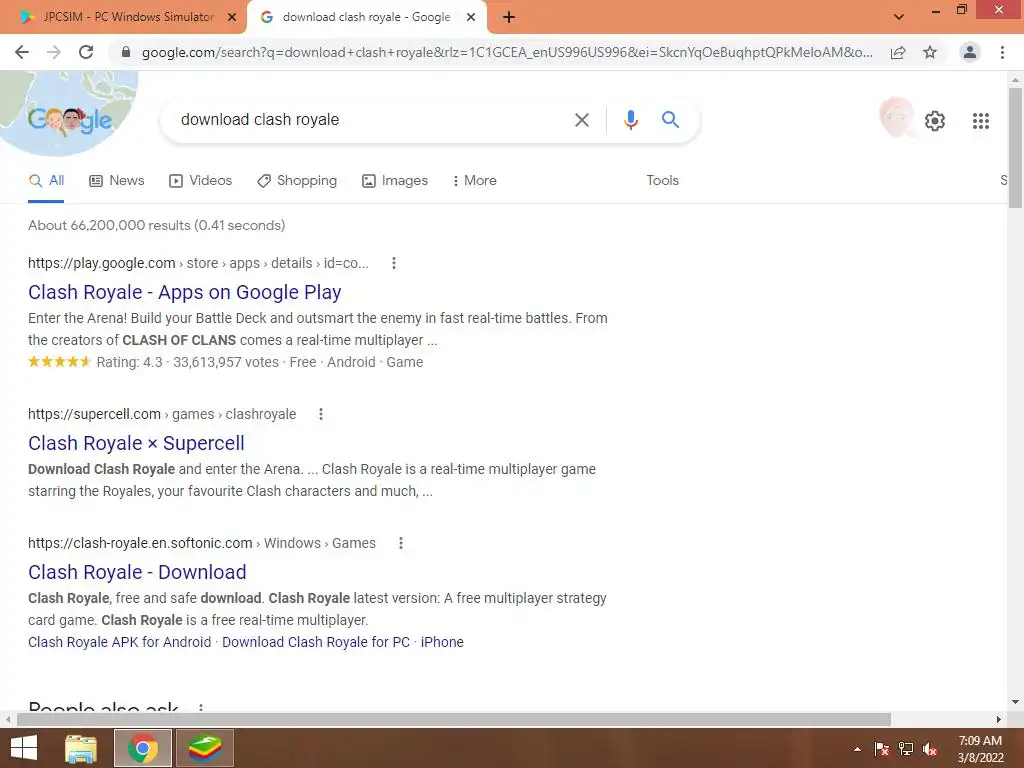Switch to Shopping results
The height and width of the screenshot is (768, 1024).
coord(297,181)
